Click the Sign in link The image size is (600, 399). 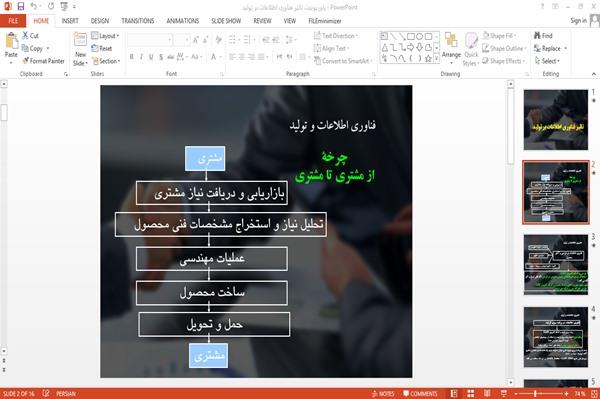click(578, 21)
